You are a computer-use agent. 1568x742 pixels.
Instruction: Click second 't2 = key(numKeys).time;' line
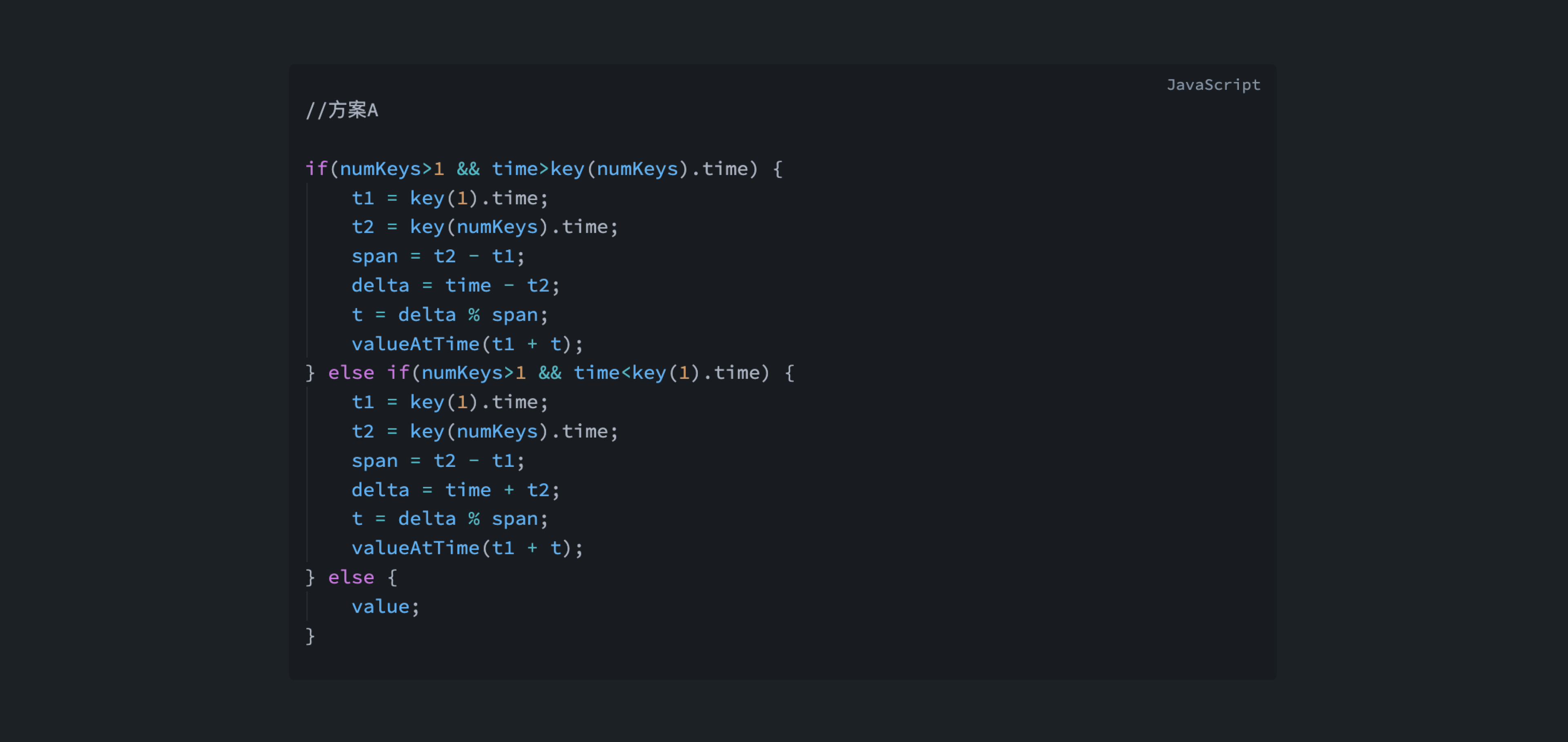pyautogui.click(x=485, y=431)
